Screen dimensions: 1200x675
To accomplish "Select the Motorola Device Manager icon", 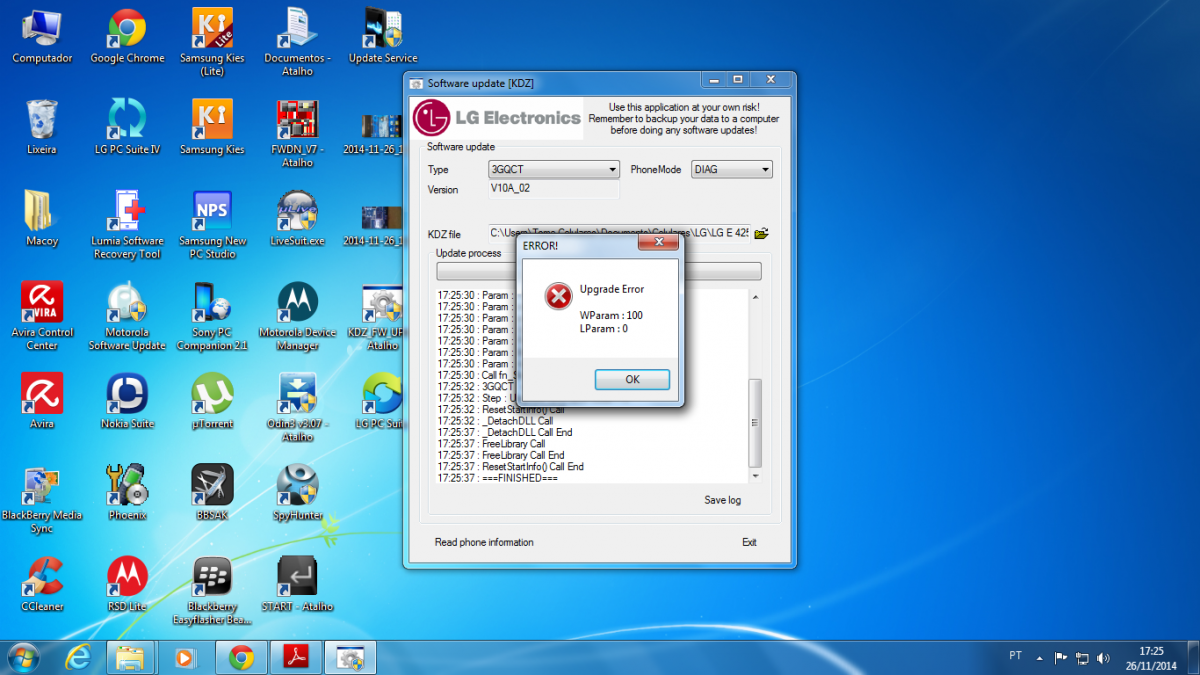I will click(x=297, y=316).
